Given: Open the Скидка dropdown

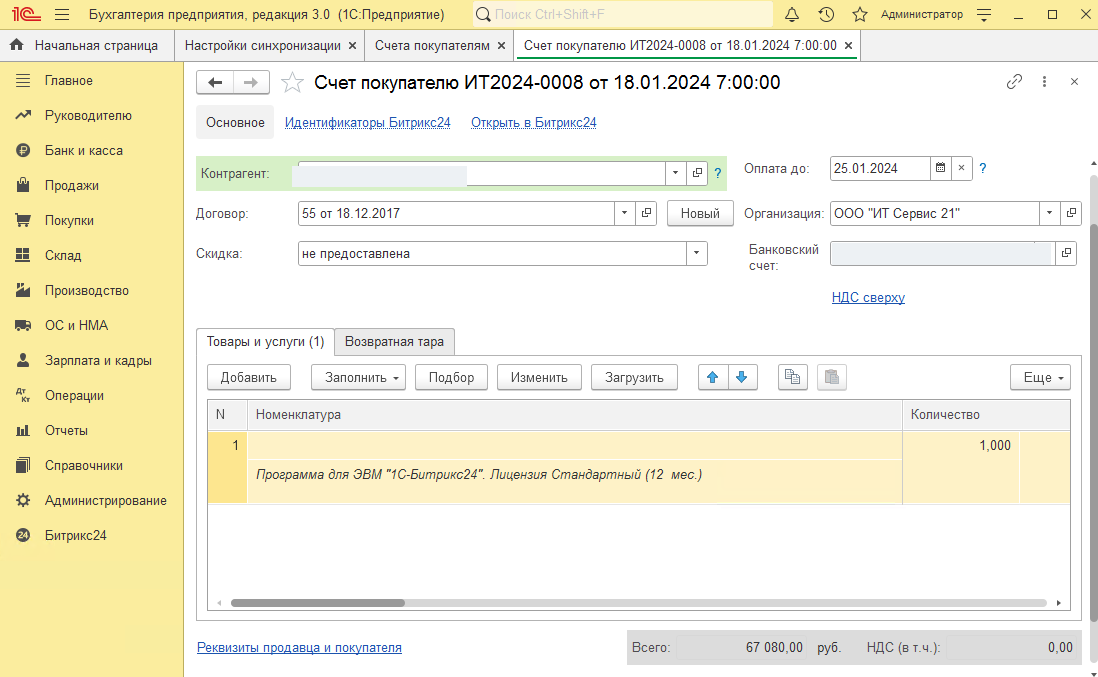Looking at the screenshot, I should tap(696, 254).
